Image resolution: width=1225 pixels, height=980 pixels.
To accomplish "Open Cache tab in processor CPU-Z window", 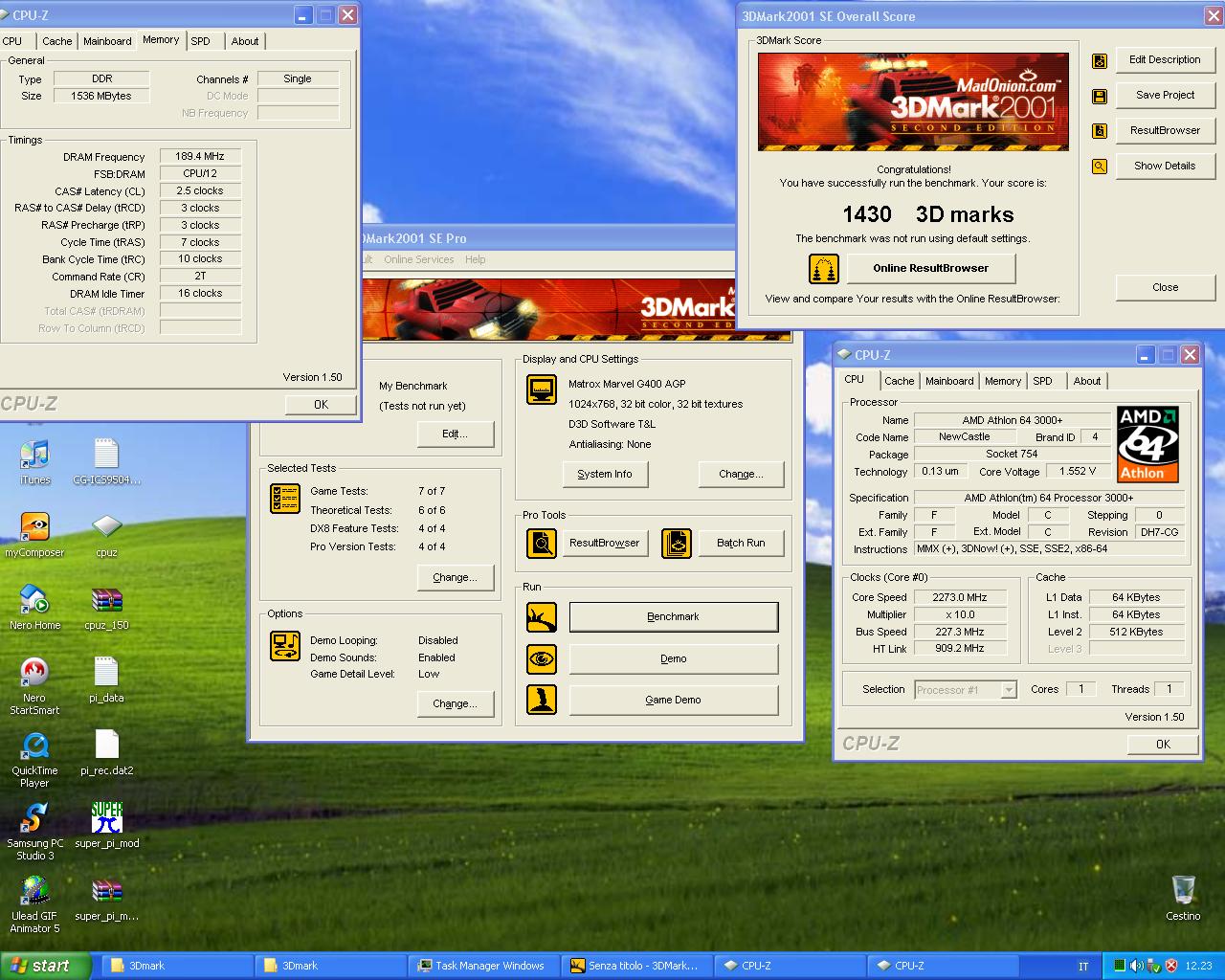I will coord(899,381).
